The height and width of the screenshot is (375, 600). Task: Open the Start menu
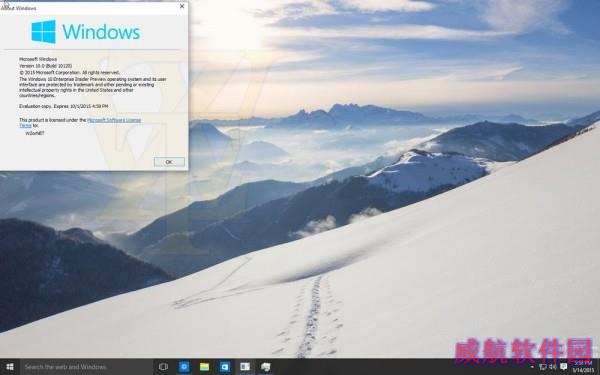pos(10,367)
